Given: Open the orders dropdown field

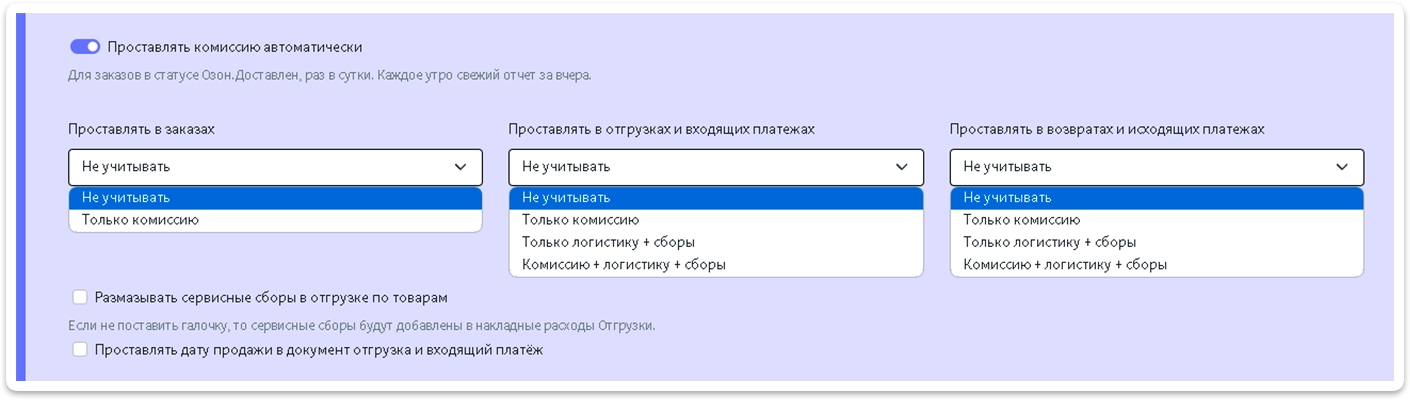Looking at the screenshot, I should click(x=260, y=167).
